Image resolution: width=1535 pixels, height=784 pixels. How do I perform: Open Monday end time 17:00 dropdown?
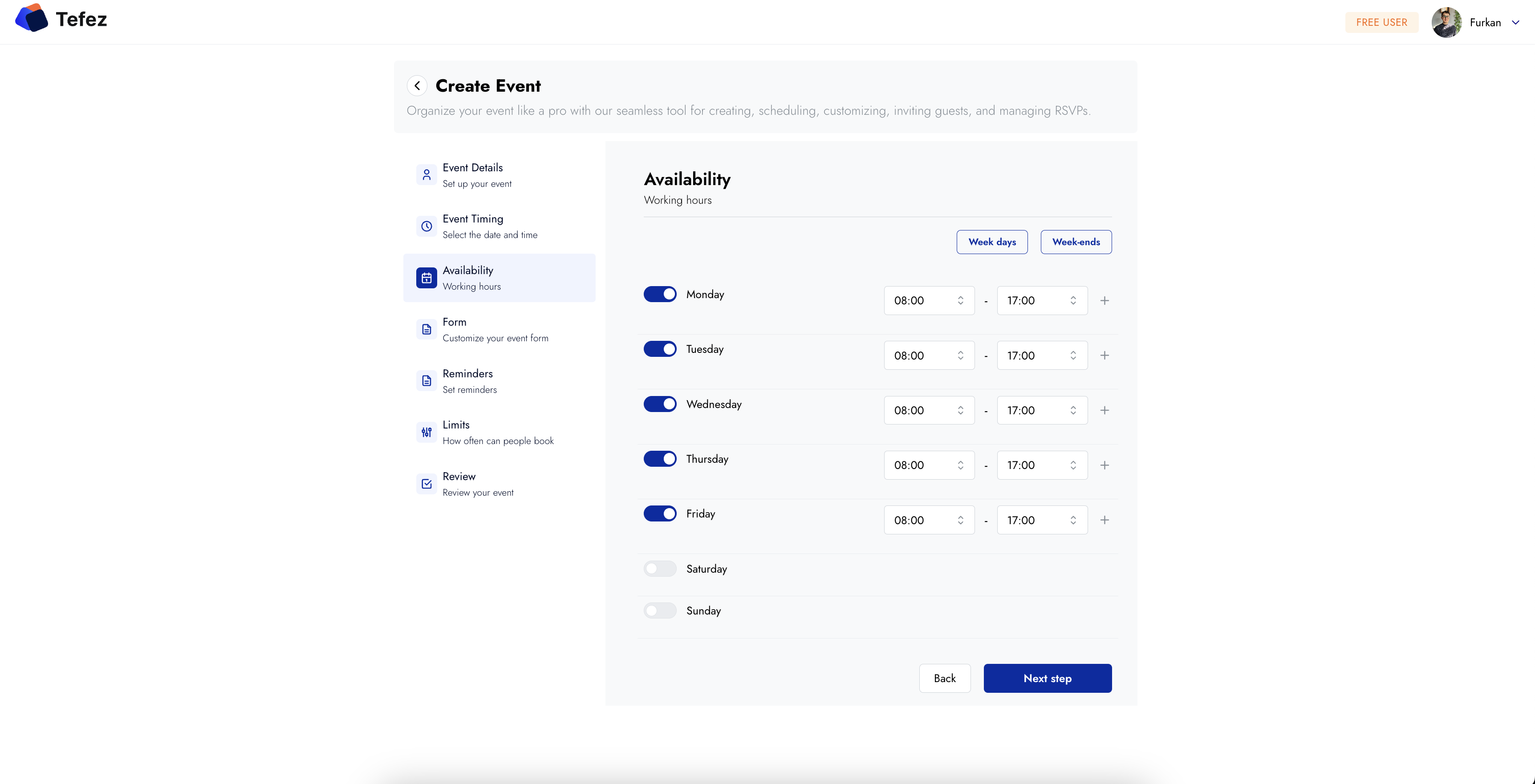pyautogui.click(x=1042, y=301)
